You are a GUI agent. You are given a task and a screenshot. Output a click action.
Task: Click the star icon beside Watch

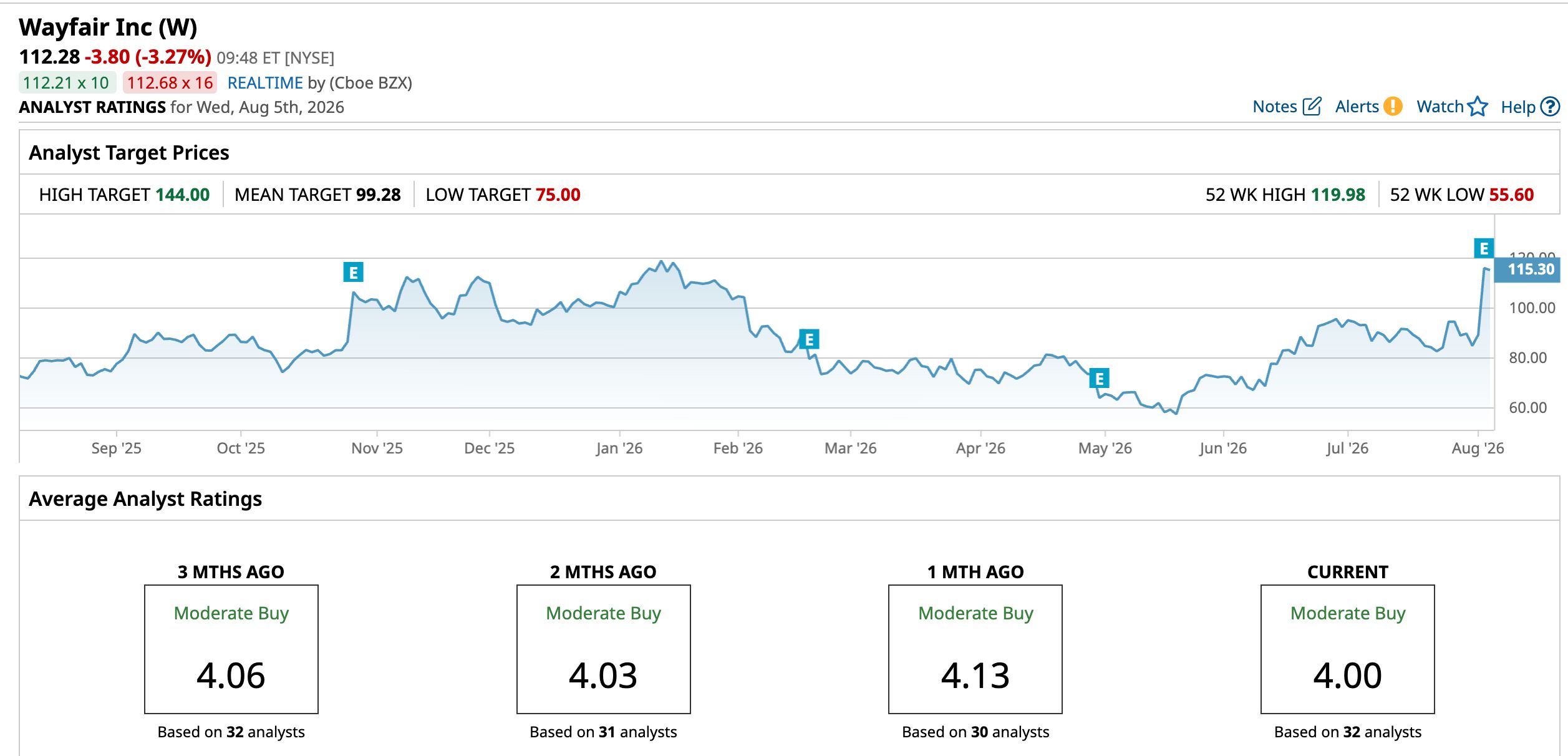[x=1478, y=107]
